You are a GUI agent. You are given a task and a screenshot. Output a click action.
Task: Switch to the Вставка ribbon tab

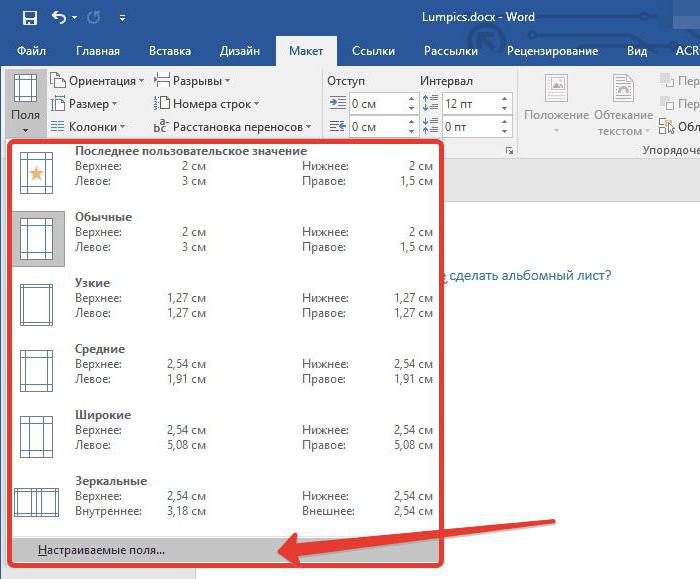pyautogui.click(x=169, y=51)
